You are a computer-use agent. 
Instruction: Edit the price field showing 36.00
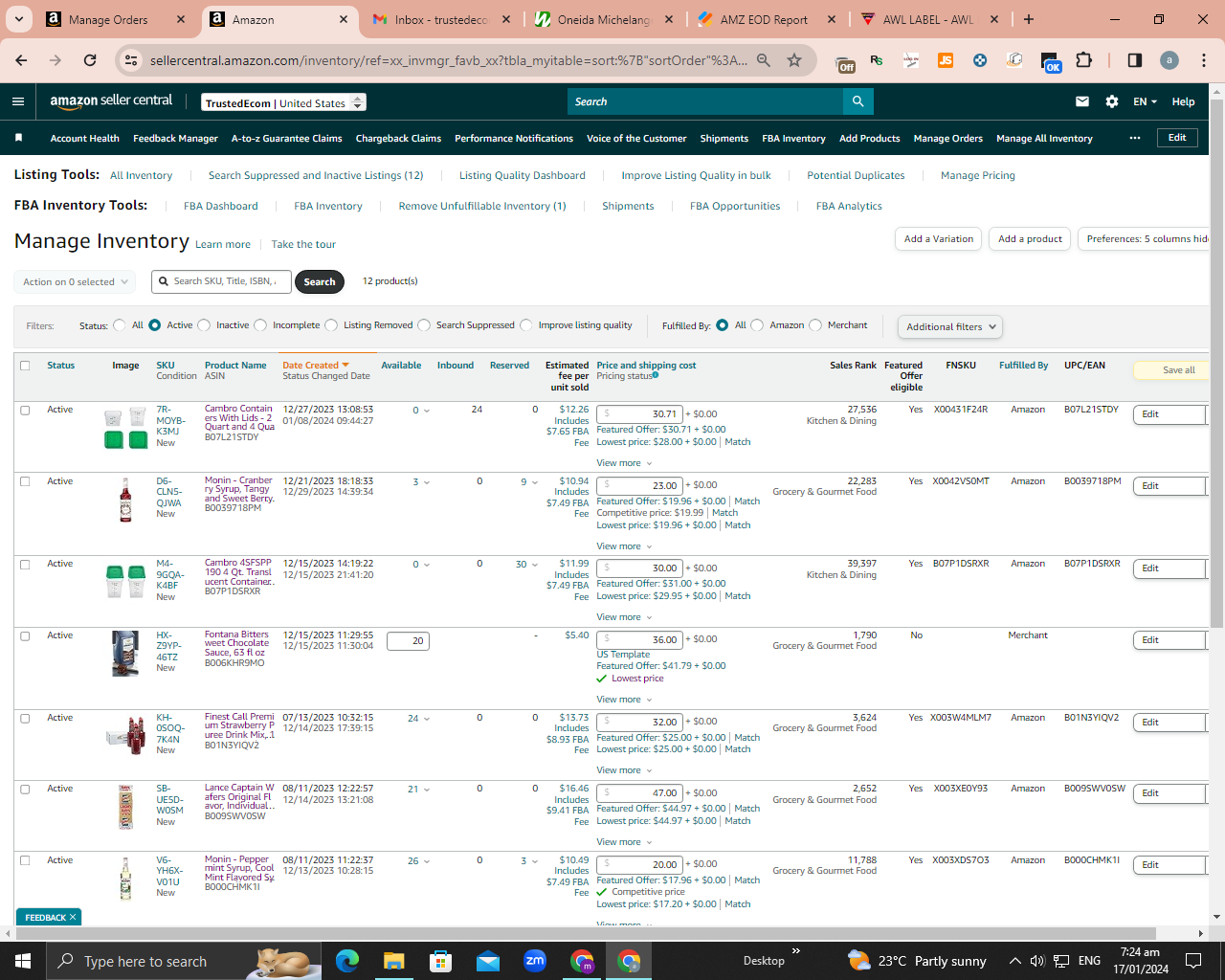point(639,640)
